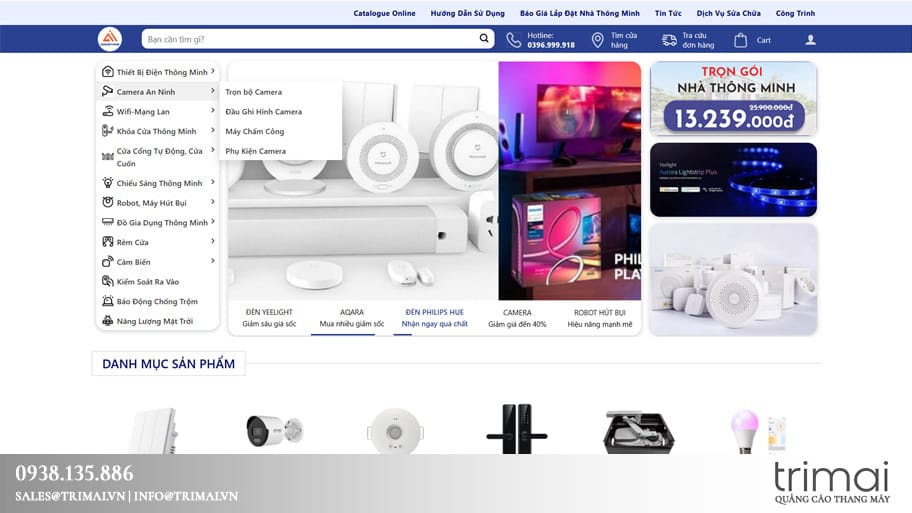The image size is (912, 513).
Task: Expand Cửa Cổng Tự Động submenu arrow
Action: (x=213, y=150)
